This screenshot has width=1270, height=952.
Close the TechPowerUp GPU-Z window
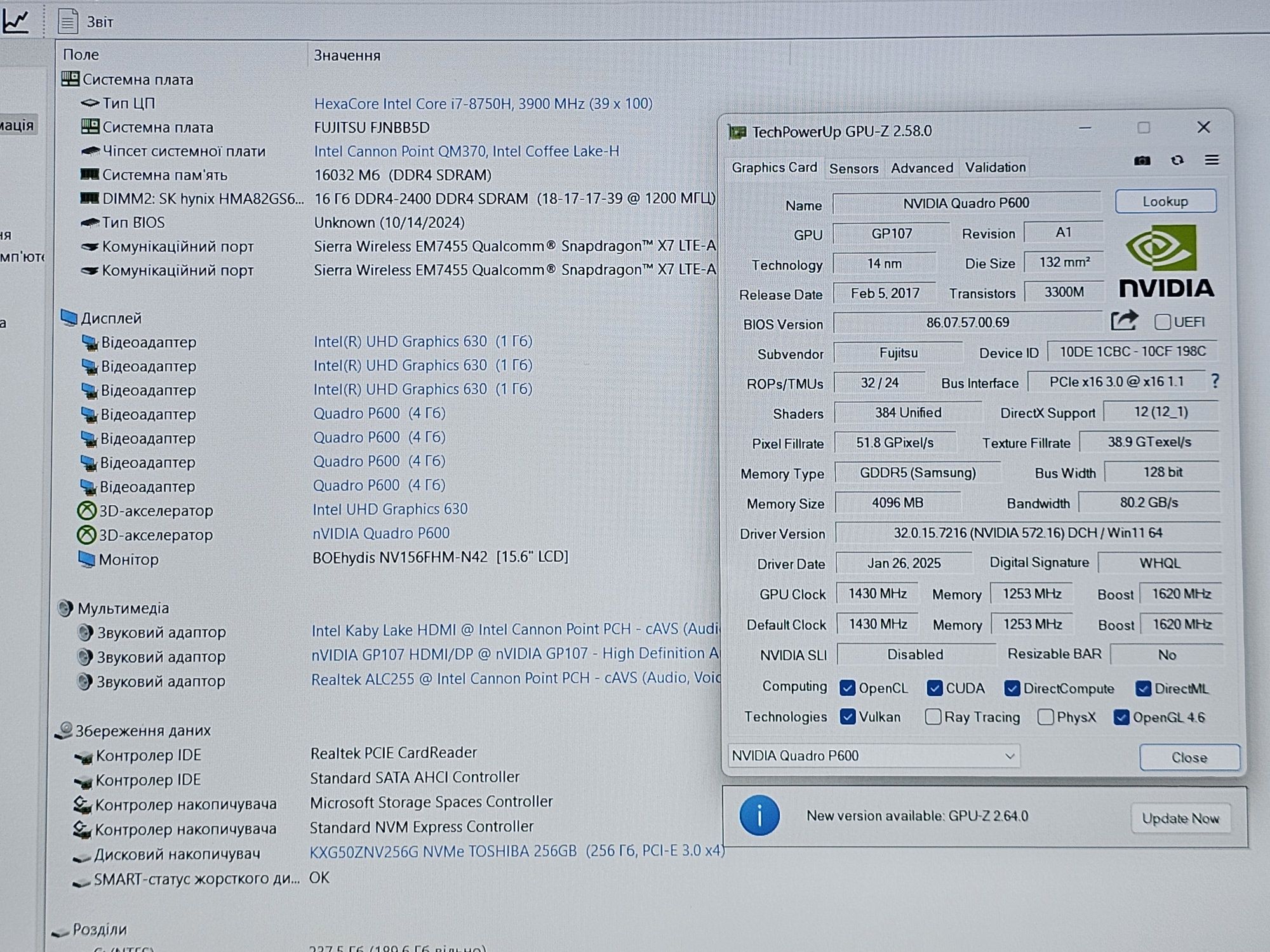point(1203,128)
